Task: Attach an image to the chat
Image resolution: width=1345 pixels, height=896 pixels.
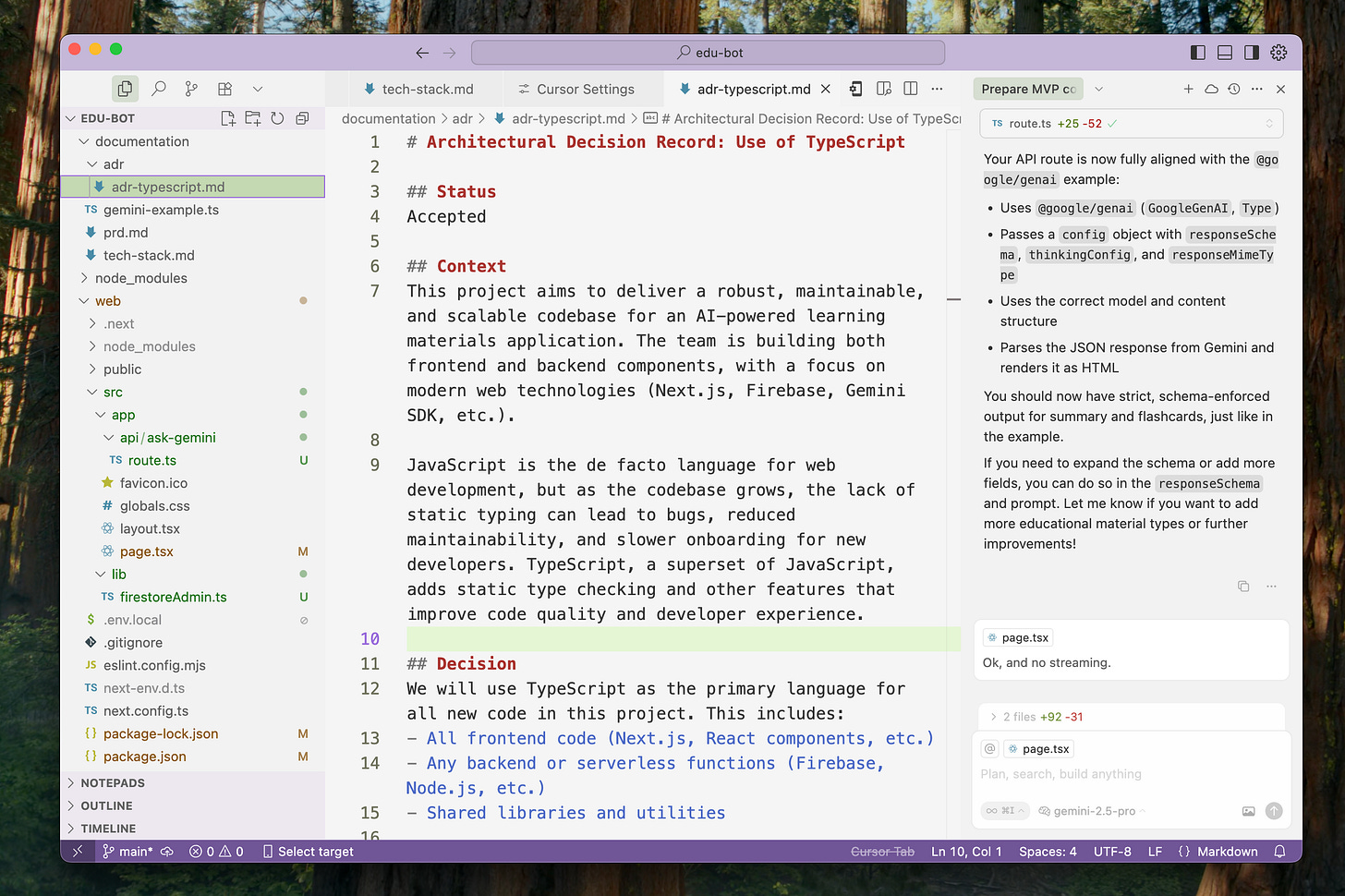Action: pyautogui.click(x=1248, y=811)
